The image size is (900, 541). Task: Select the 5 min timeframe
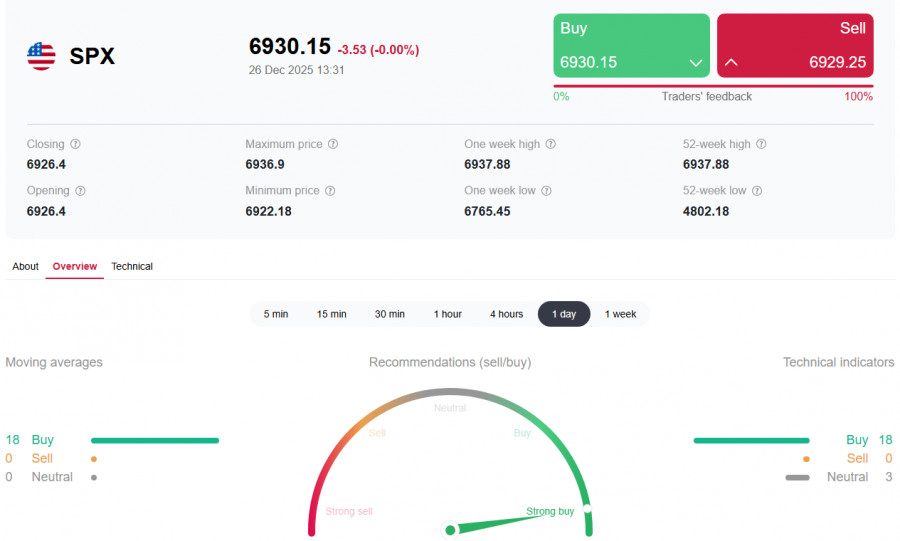tap(276, 314)
